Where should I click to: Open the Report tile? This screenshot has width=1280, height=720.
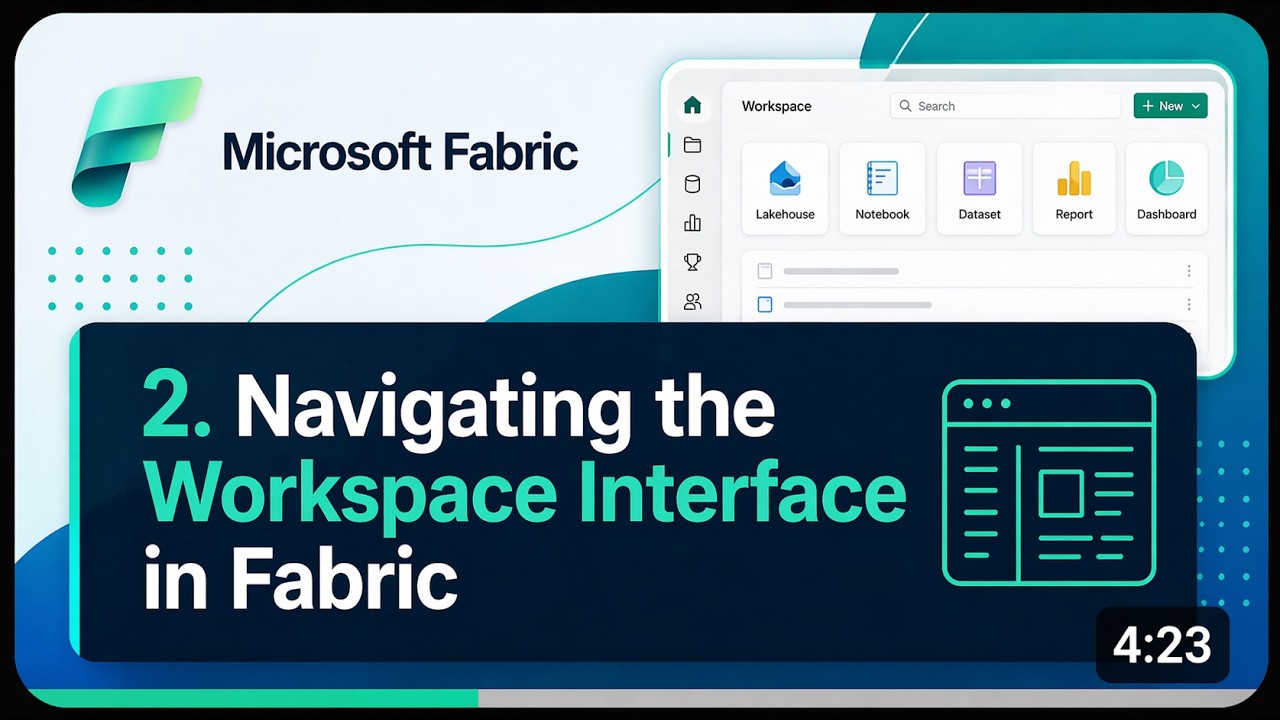tap(1074, 189)
